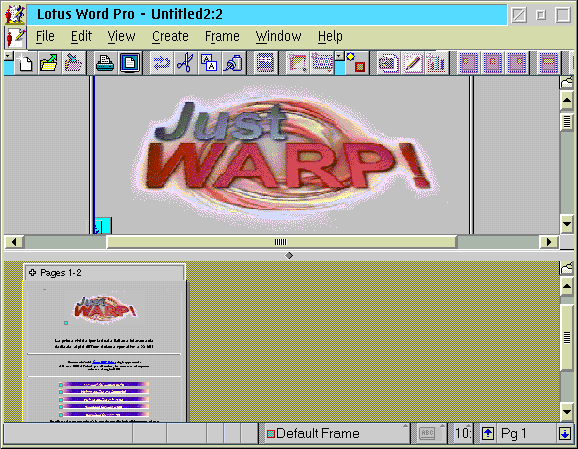Save the document with the disk icon
This screenshot has height=449, width=578.
[x=73, y=63]
